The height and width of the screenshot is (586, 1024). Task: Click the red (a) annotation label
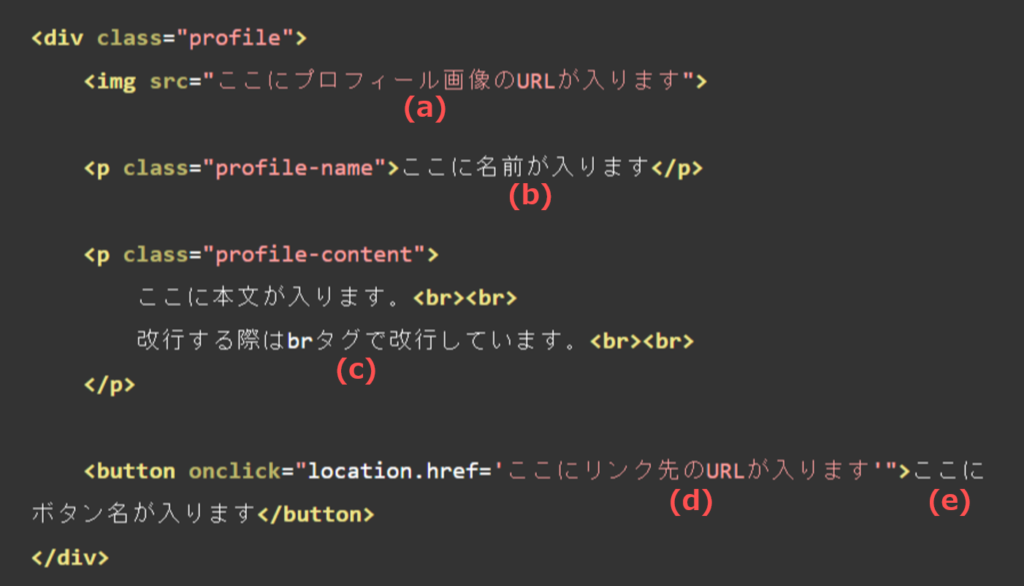point(424,108)
